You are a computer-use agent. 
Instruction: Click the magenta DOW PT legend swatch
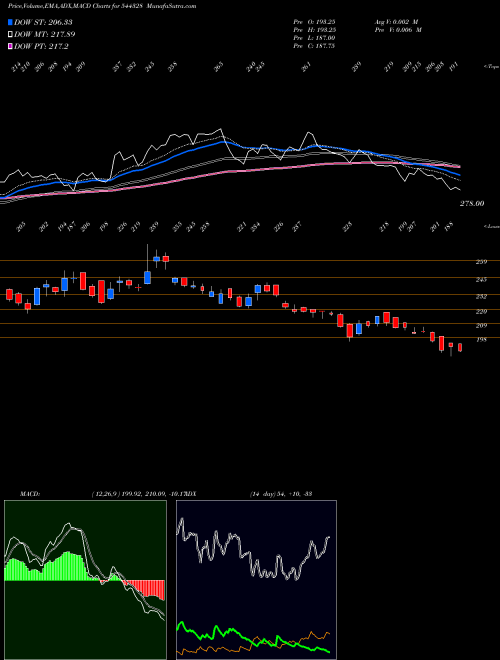[x=10, y=47]
